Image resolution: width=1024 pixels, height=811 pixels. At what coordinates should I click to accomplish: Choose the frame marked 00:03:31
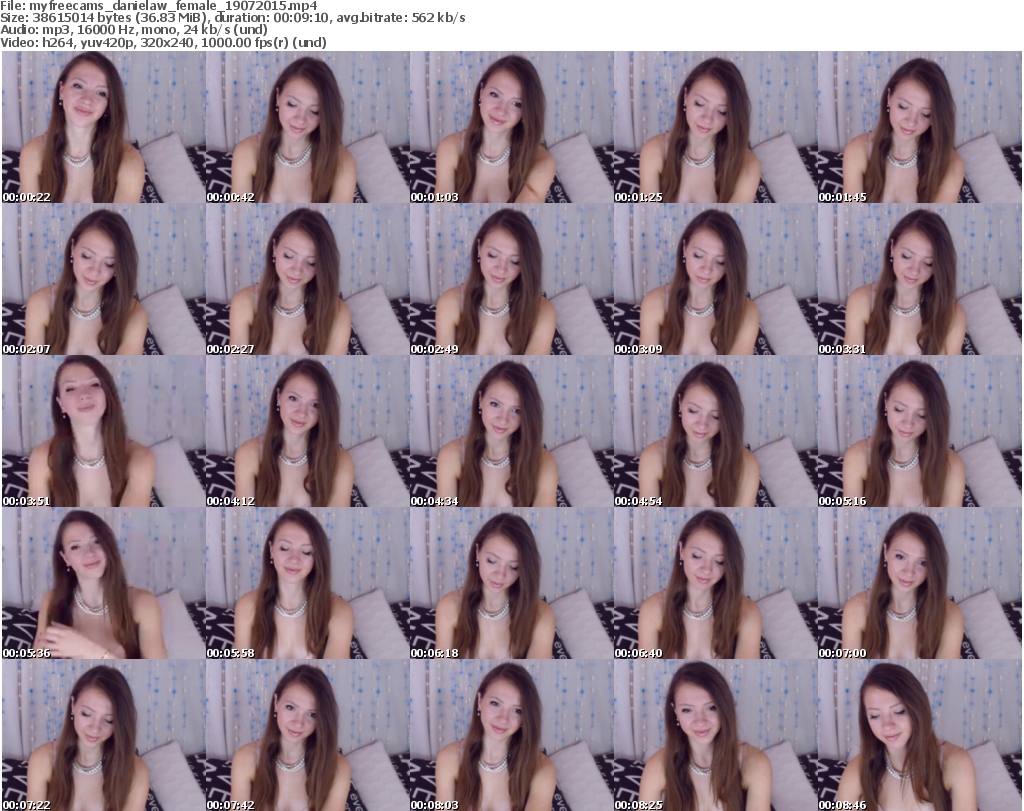tap(920, 279)
